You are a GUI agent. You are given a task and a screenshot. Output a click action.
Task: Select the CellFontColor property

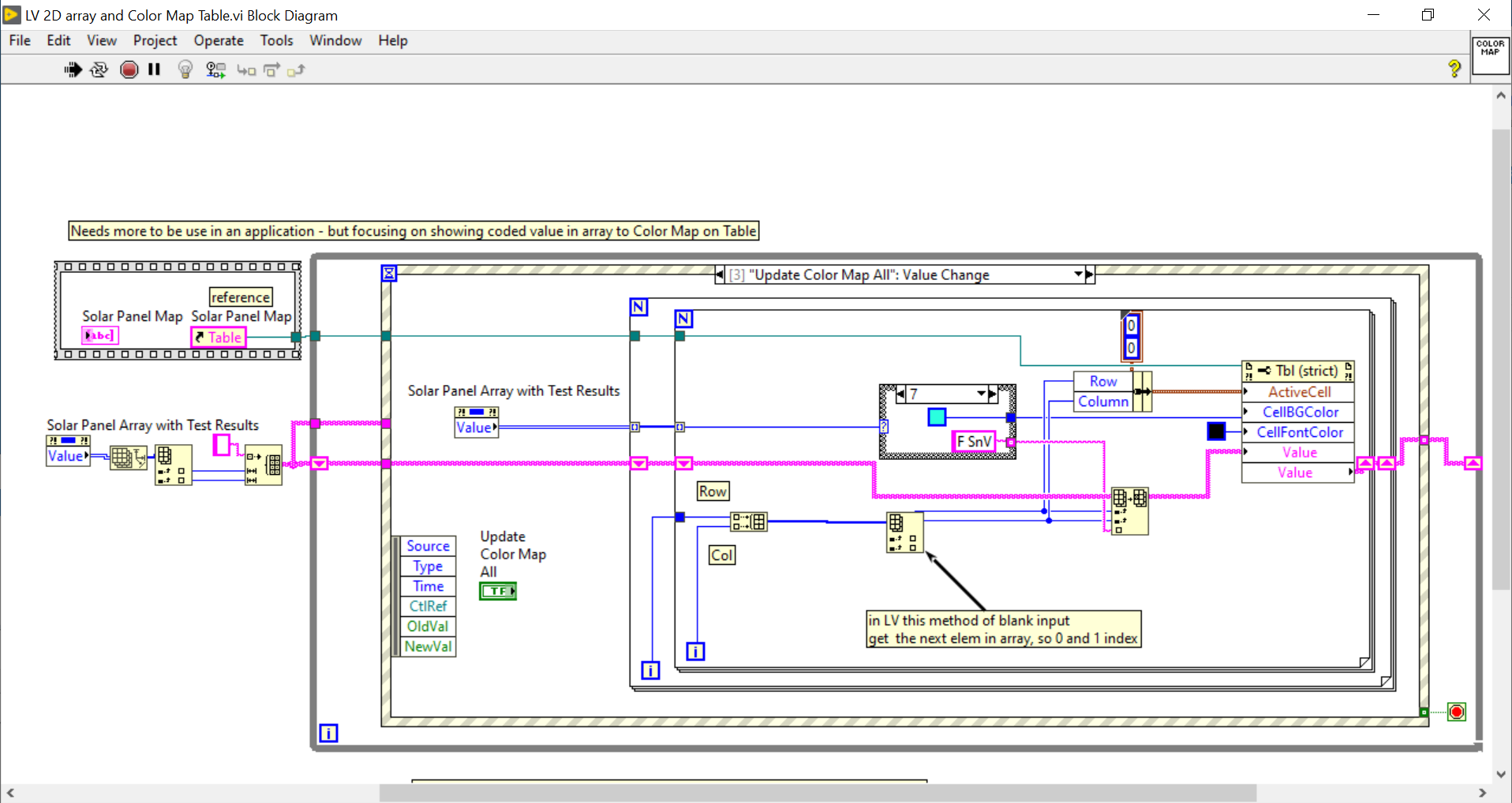tap(1298, 432)
